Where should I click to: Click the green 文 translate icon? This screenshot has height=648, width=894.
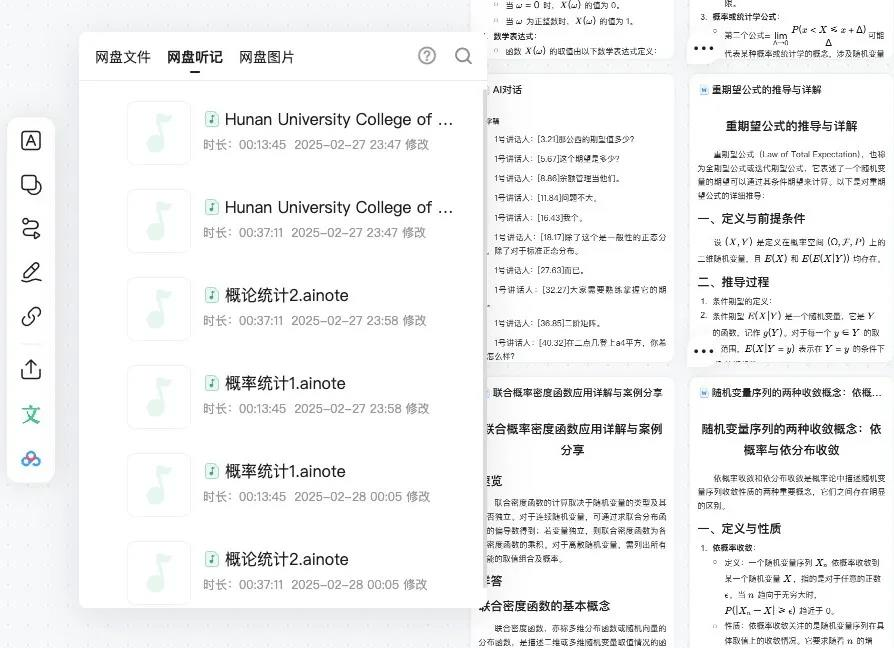[30, 414]
